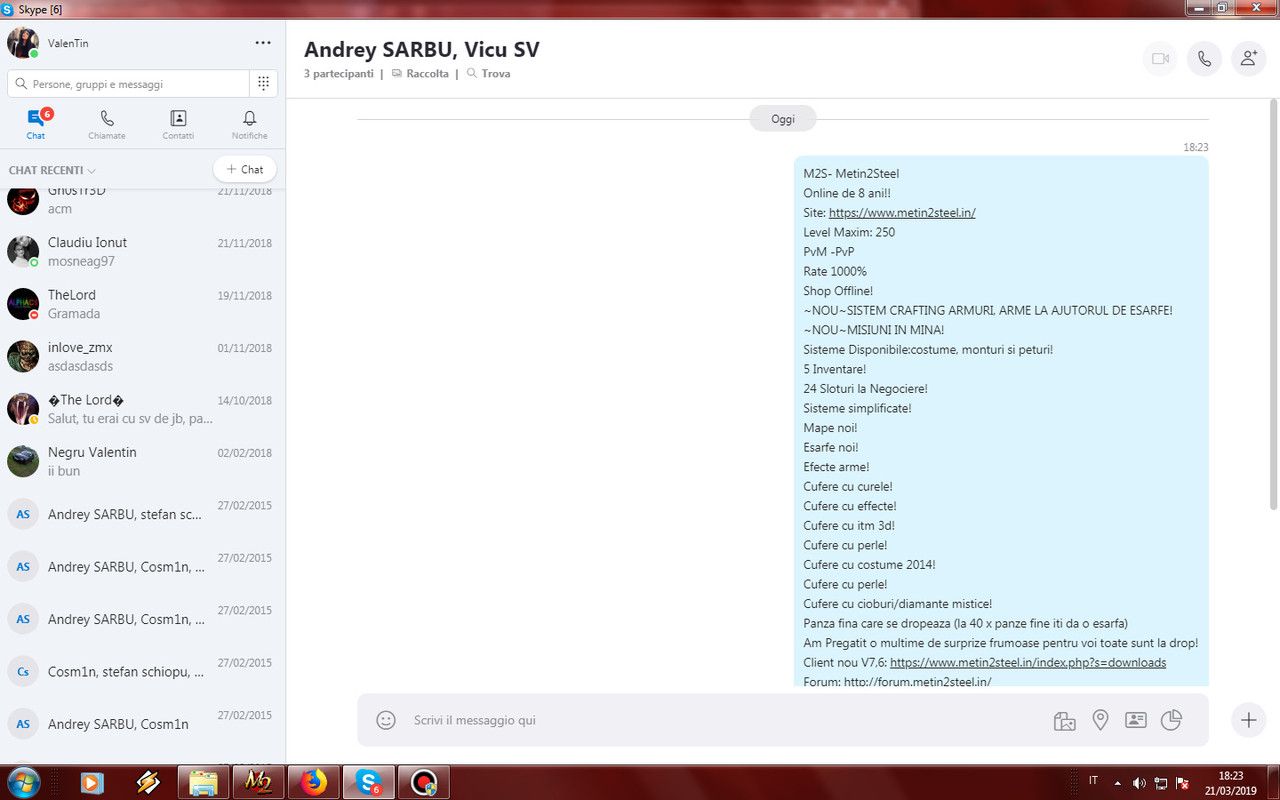
Task: Switch to the Chat tab
Action: pos(36,125)
